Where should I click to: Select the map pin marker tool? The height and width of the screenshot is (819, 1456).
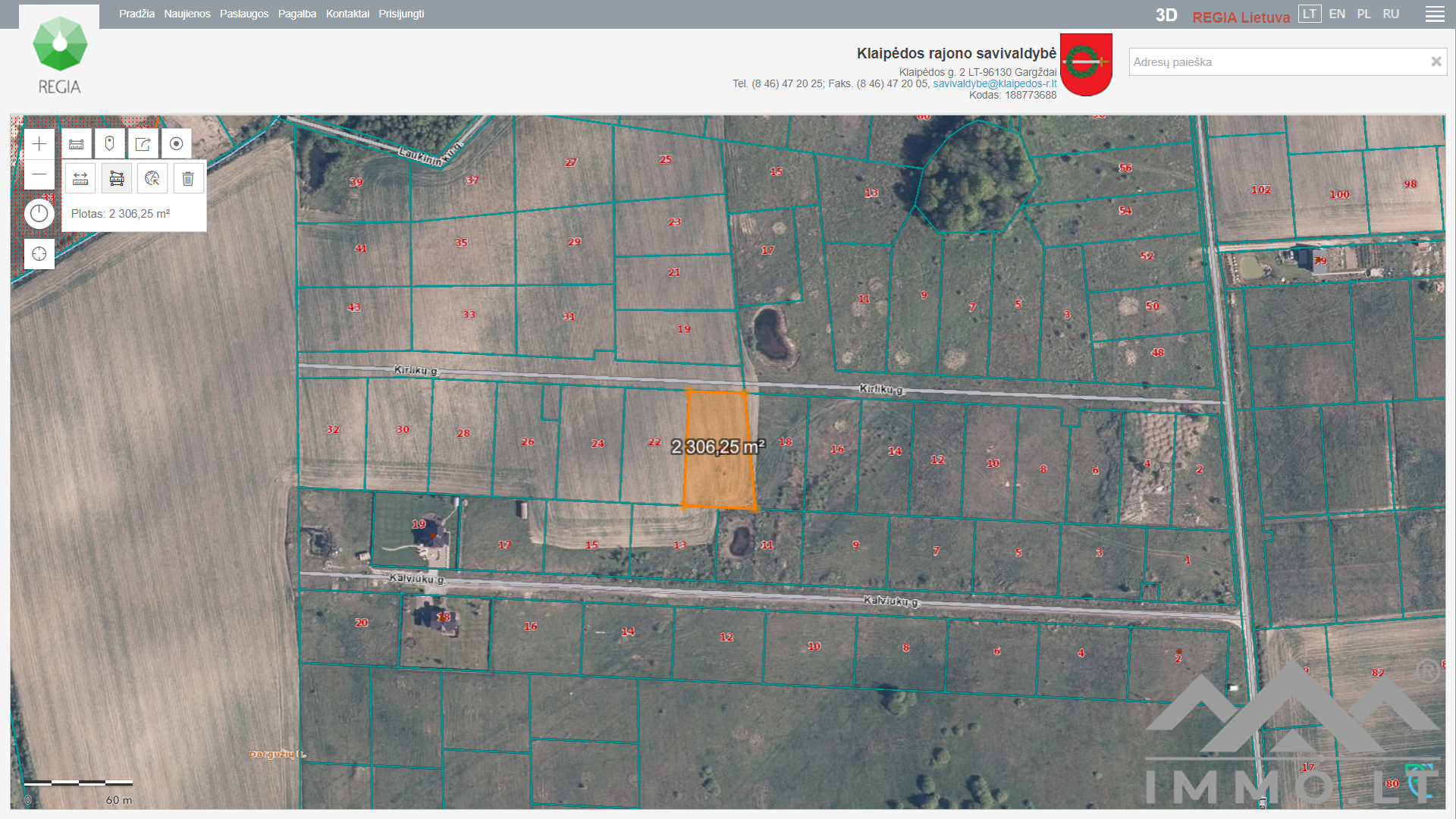110,143
